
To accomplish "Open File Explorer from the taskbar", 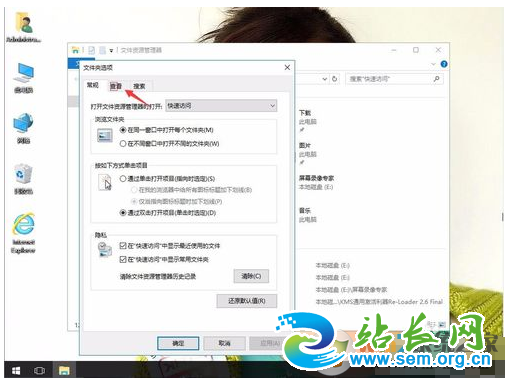I will (x=64, y=370).
